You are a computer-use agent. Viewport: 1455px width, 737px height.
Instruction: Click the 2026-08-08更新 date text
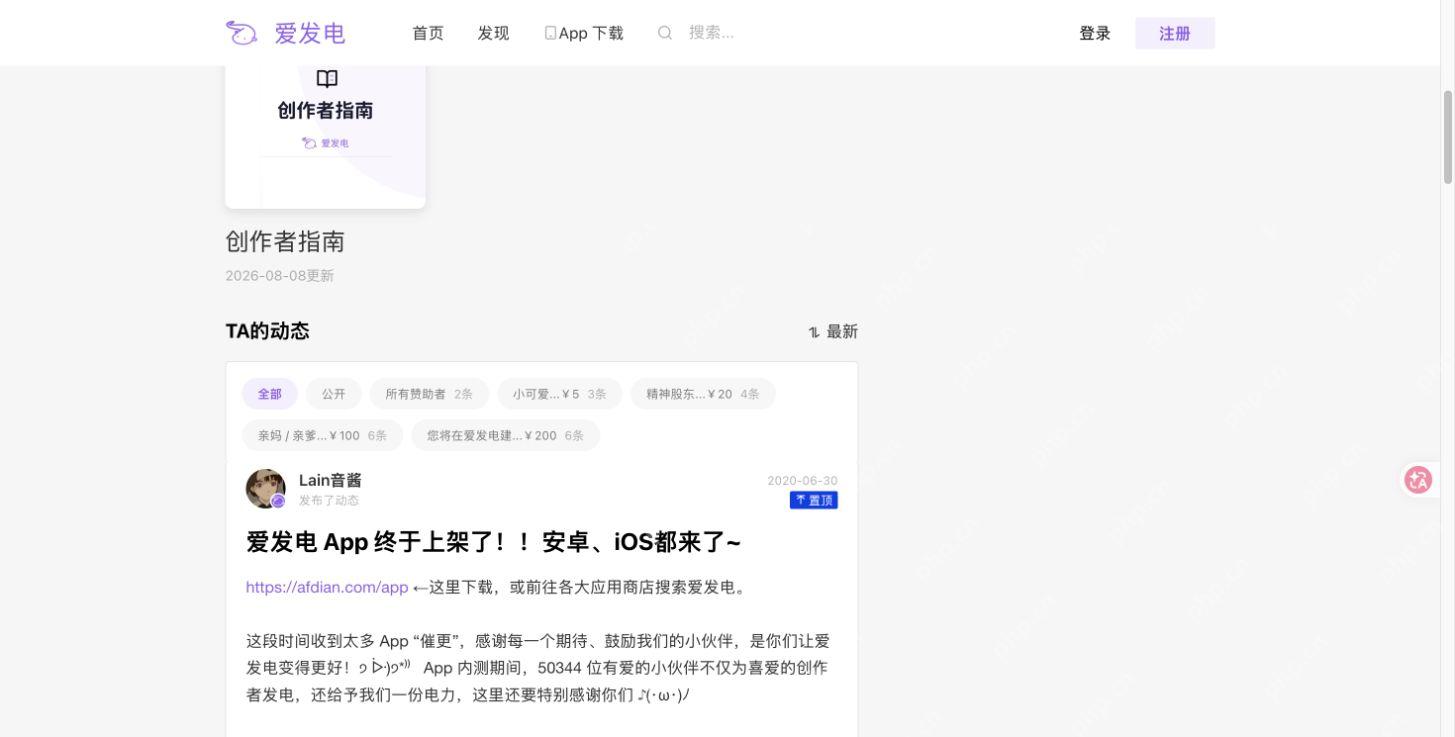(x=280, y=276)
